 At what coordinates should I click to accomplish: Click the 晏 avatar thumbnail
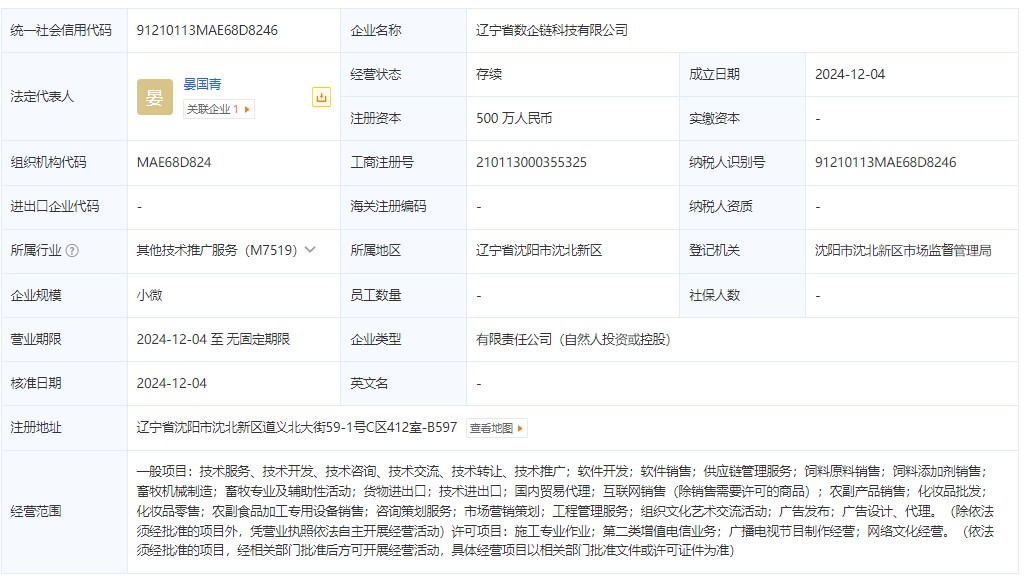(155, 97)
